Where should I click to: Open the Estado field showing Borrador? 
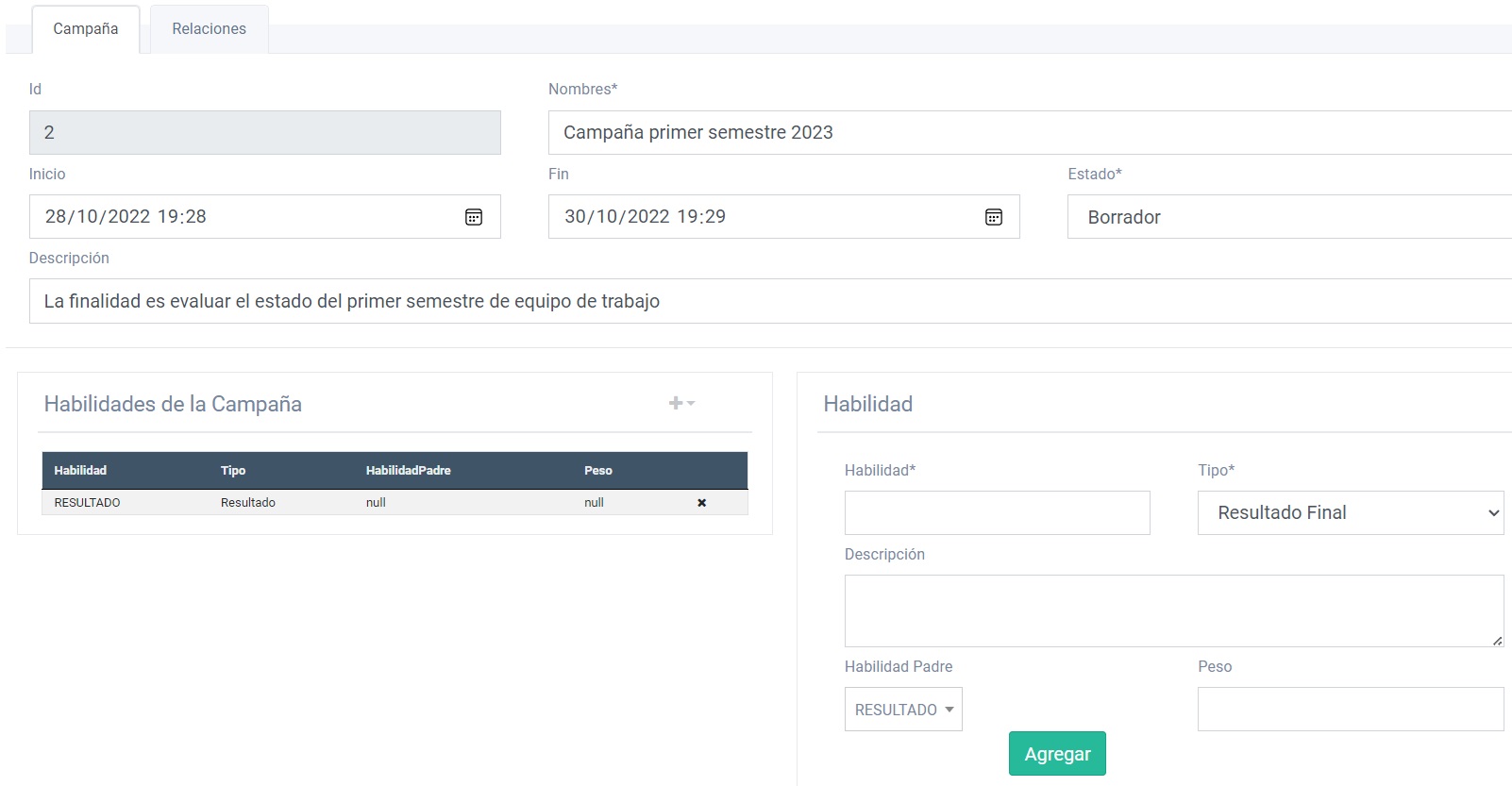coord(1288,217)
